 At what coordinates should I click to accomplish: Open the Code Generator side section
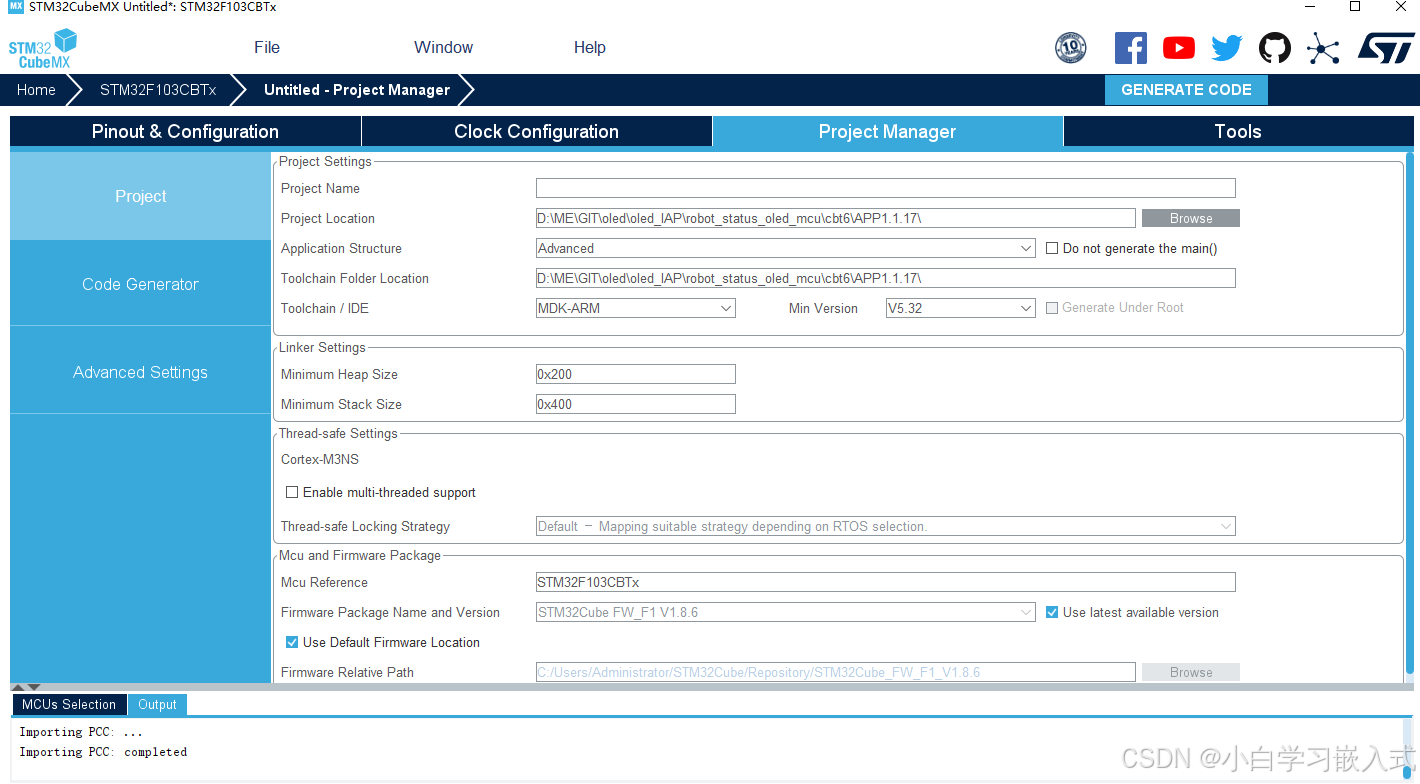pos(141,284)
